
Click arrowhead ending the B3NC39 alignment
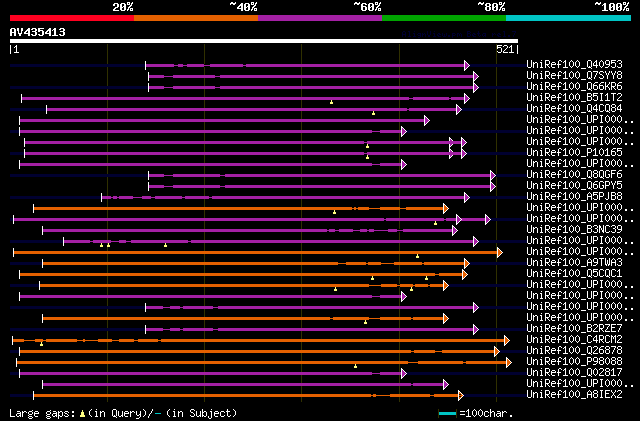point(455,231)
